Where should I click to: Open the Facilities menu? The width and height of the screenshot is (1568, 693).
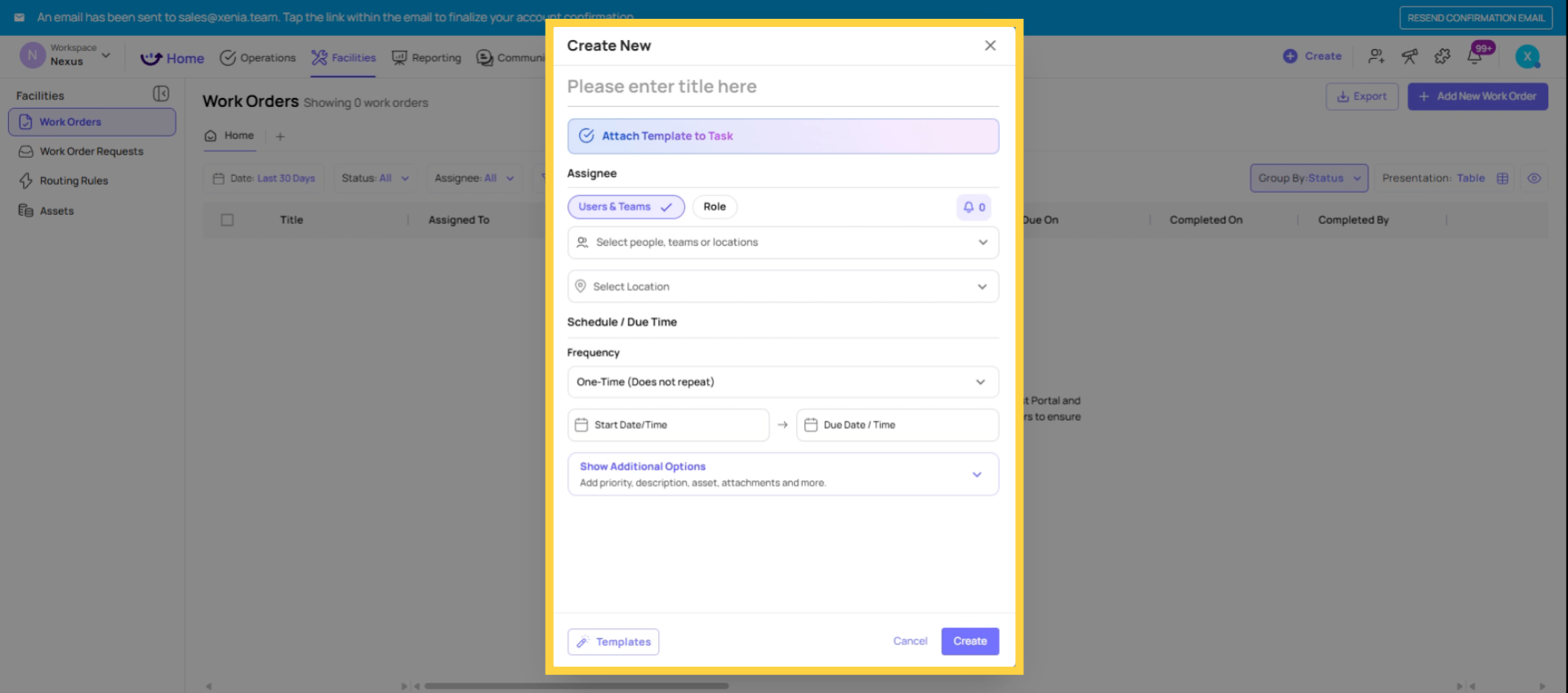pos(343,58)
